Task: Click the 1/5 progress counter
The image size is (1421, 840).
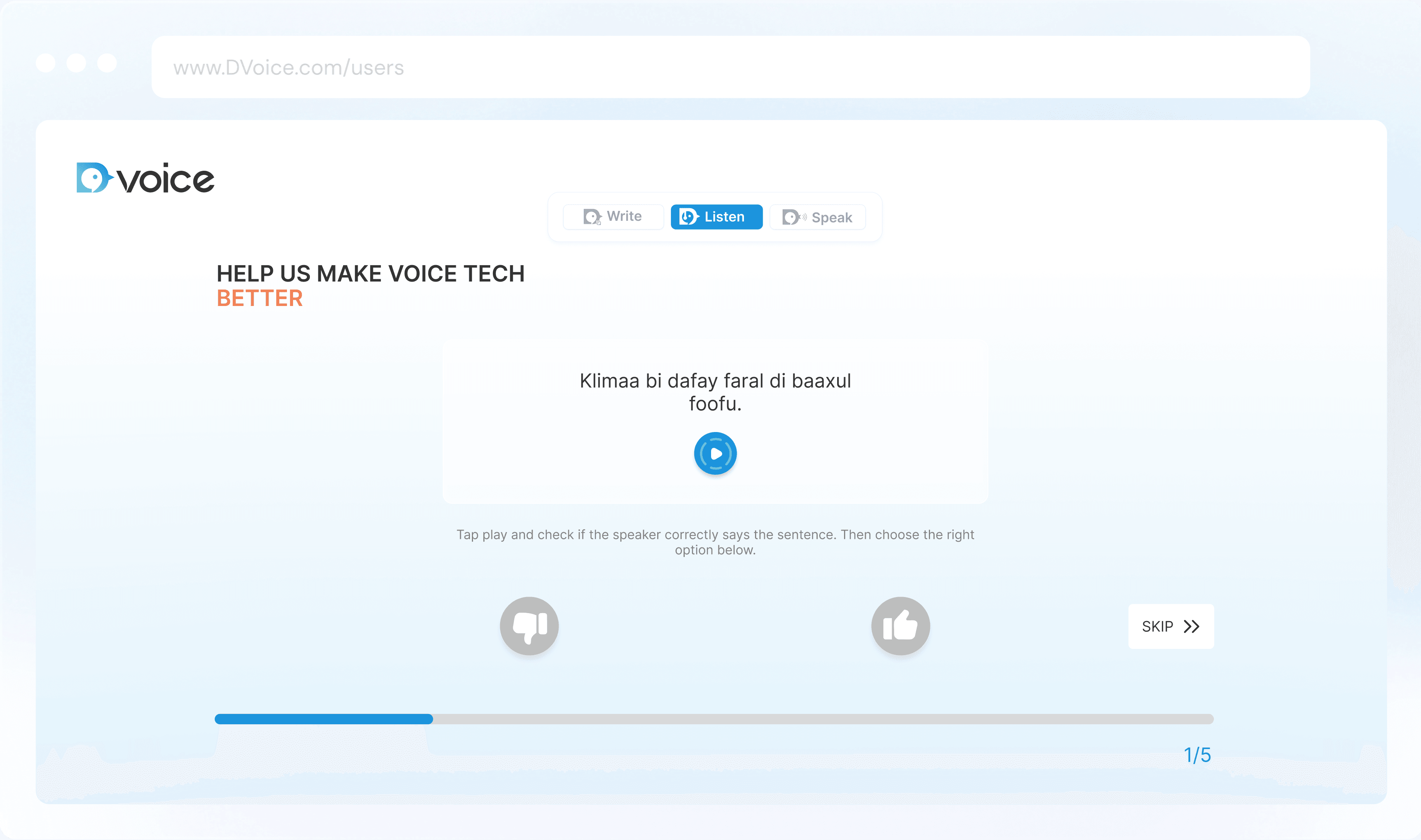Action: tap(1197, 754)
